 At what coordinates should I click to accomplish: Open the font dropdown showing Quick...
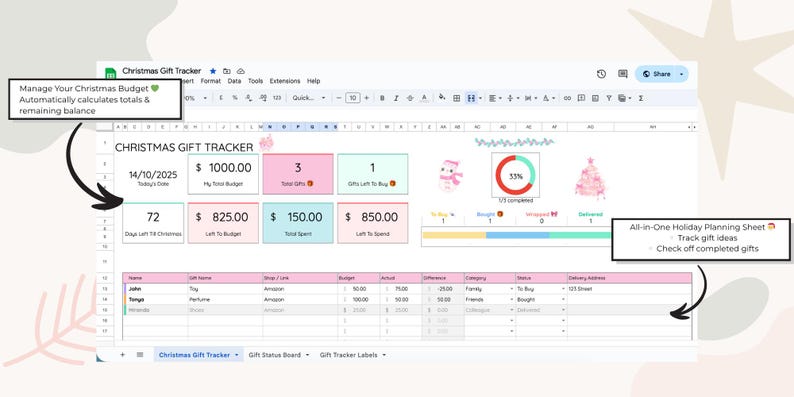click(x=308, y=98)
